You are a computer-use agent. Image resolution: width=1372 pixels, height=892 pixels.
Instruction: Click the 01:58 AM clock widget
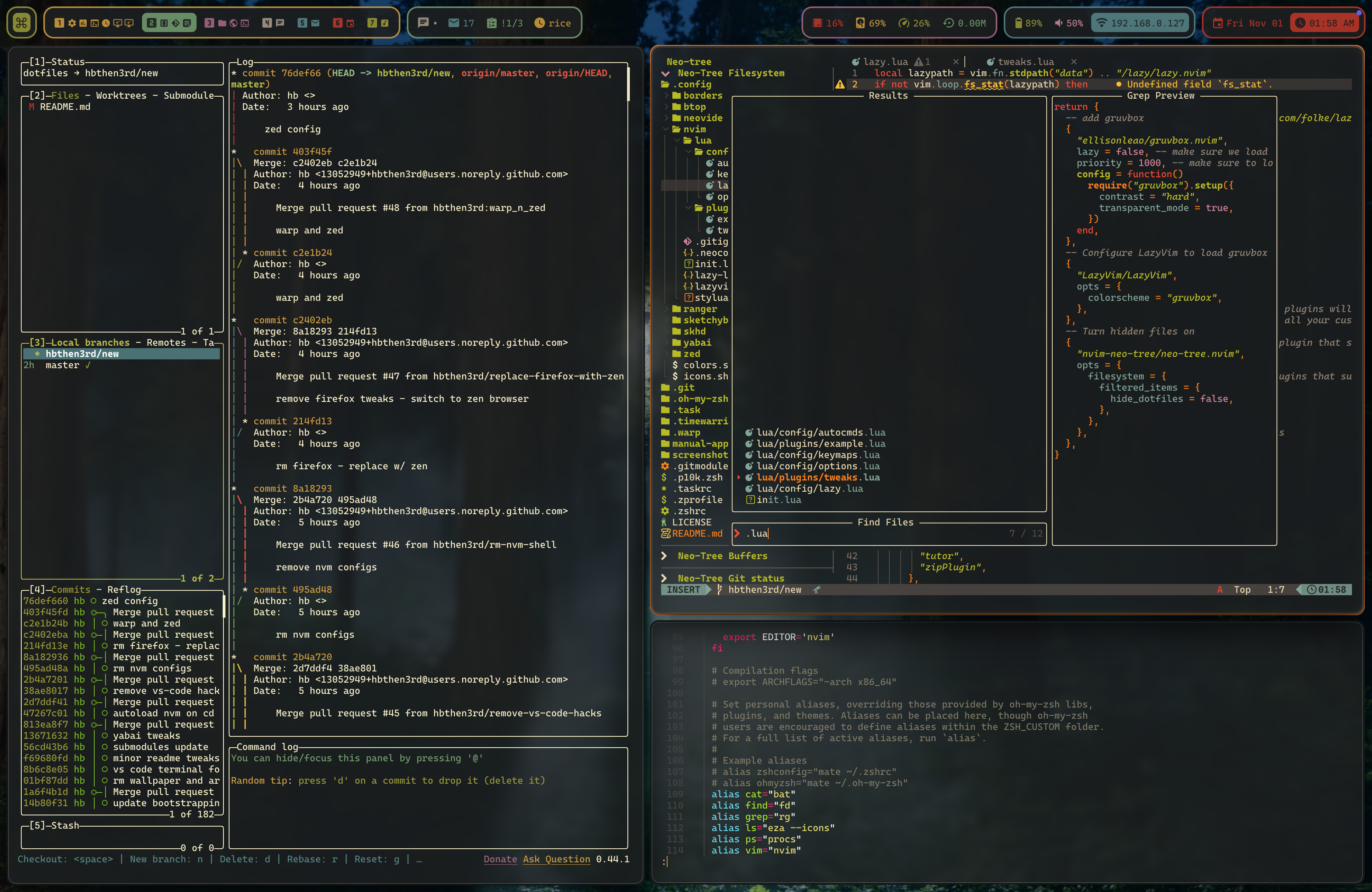click(1324, 23)
